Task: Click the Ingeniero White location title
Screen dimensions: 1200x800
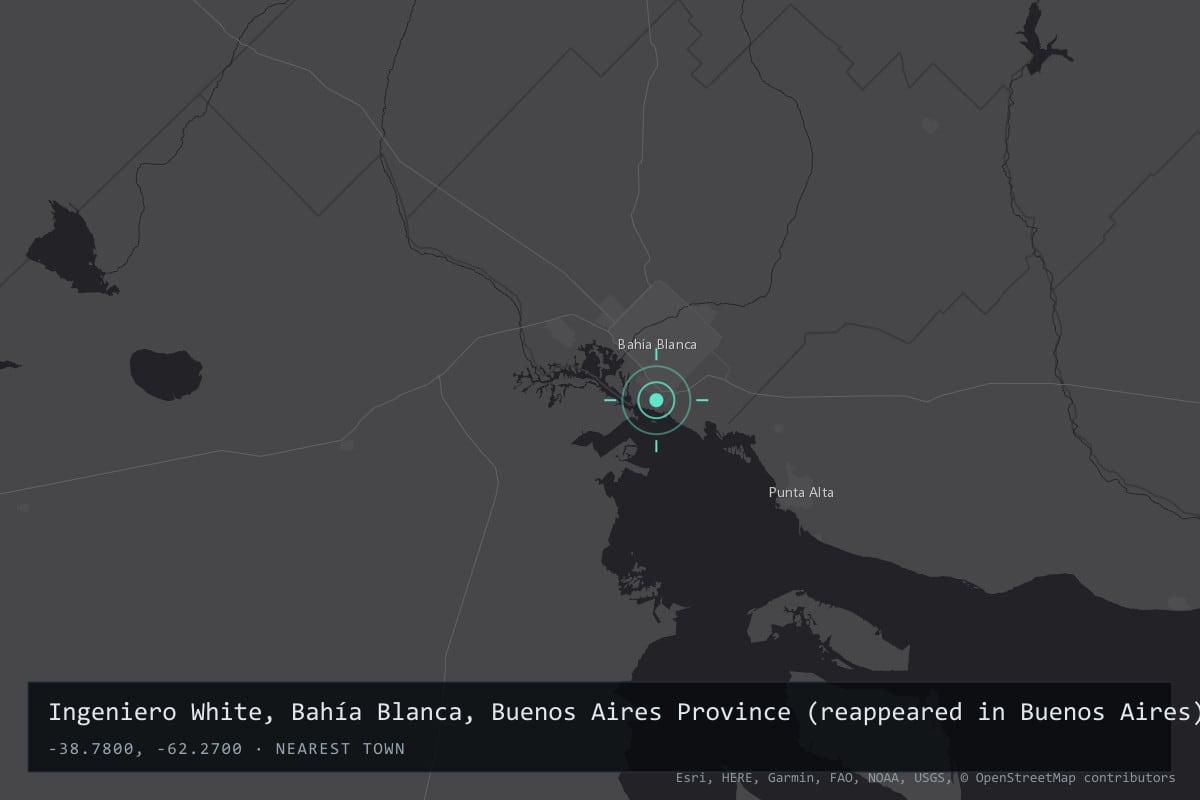Action: tap(624, 712)
